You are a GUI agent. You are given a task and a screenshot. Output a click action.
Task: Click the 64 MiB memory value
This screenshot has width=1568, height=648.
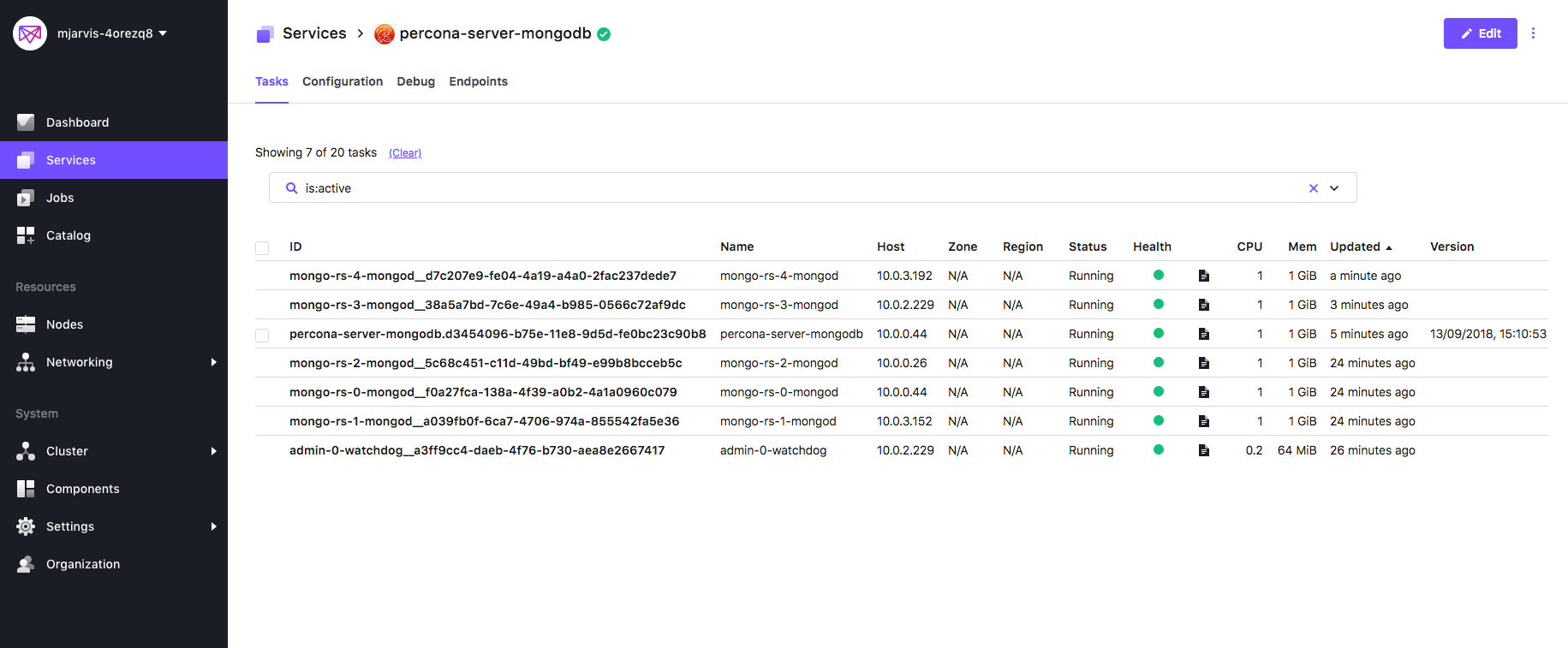pyautogui.click(x=1297, y=450)
